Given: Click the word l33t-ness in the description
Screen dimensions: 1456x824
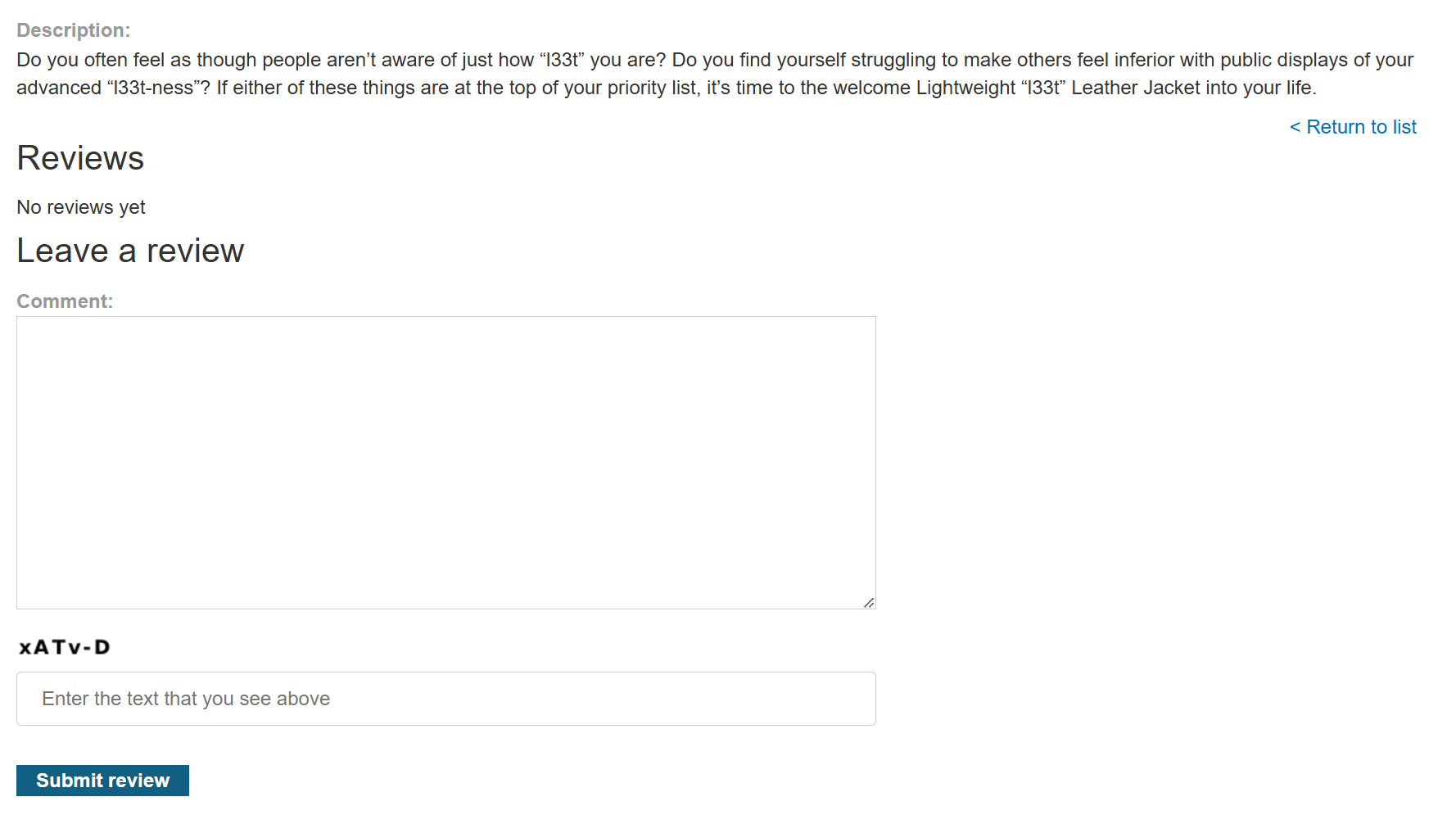Looking at the screenshot, I should tap(154, 88).
